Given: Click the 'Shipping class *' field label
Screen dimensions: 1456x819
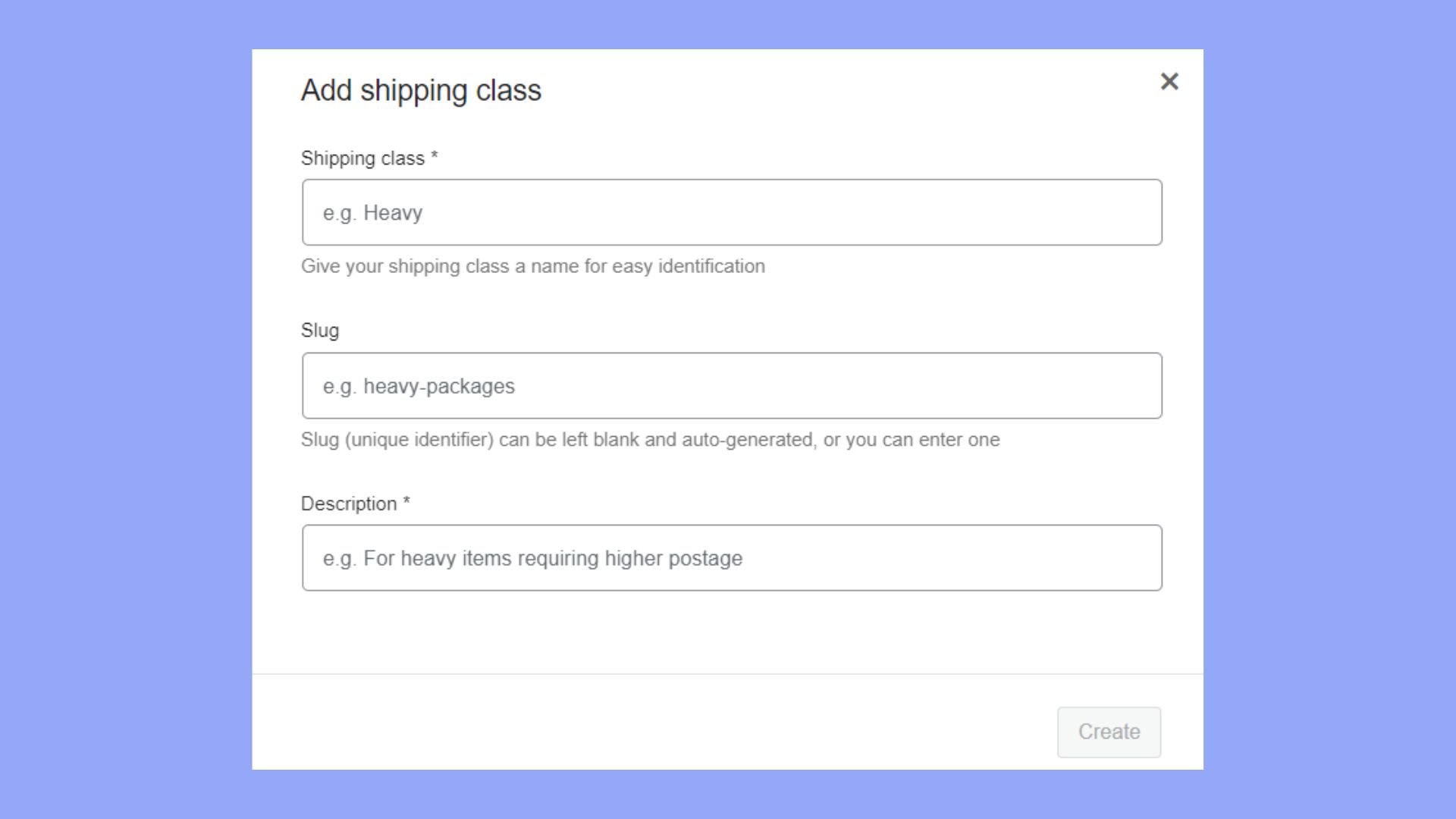Looking at the screenshot, I should 362,158.
